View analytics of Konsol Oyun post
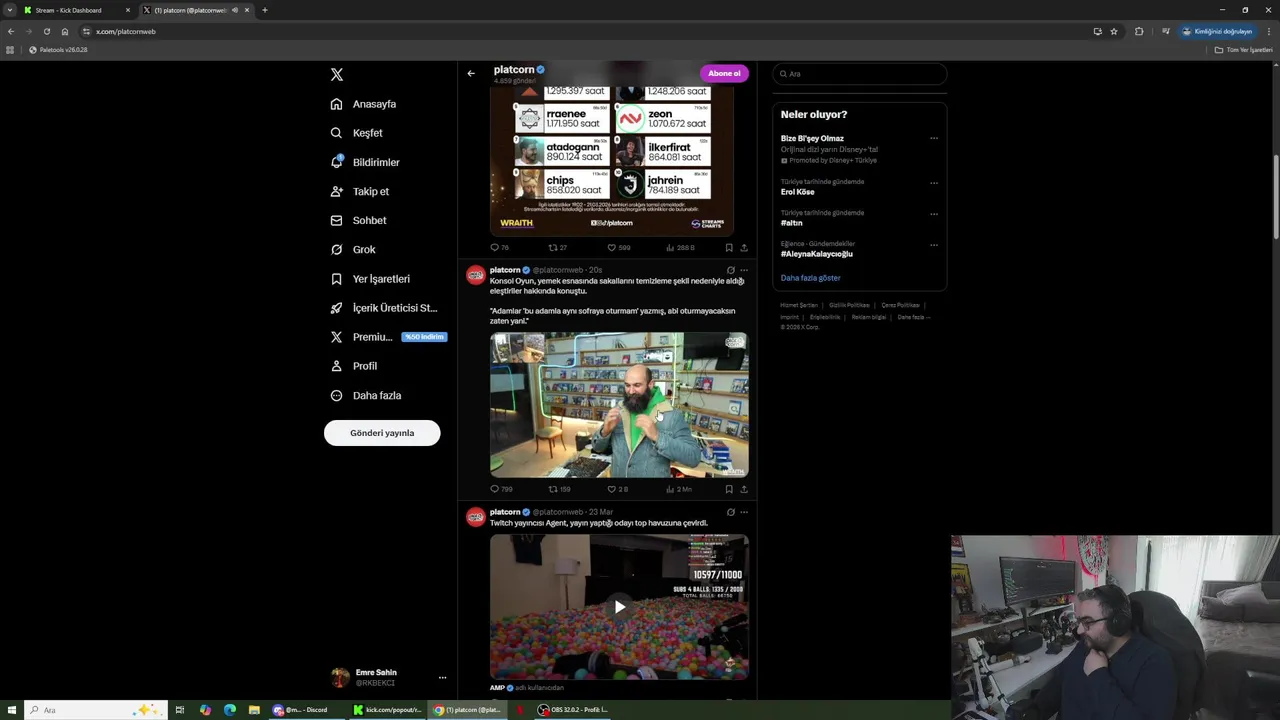The width and height of the screenshot is (1280, 720). 670,489
